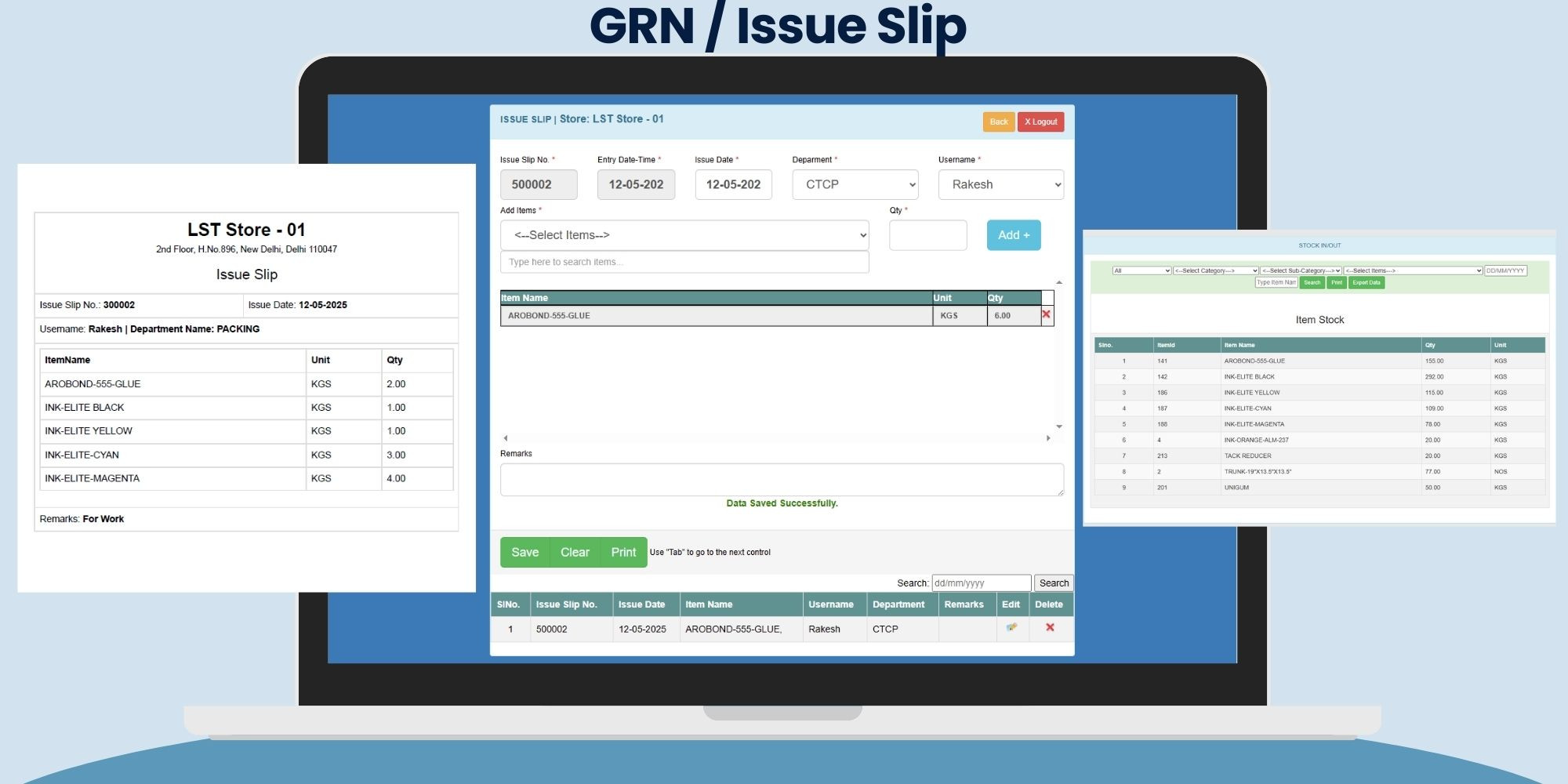Click Export Data in stock panel
This screenshot has height=784, width=1568.
point(1366,283)
